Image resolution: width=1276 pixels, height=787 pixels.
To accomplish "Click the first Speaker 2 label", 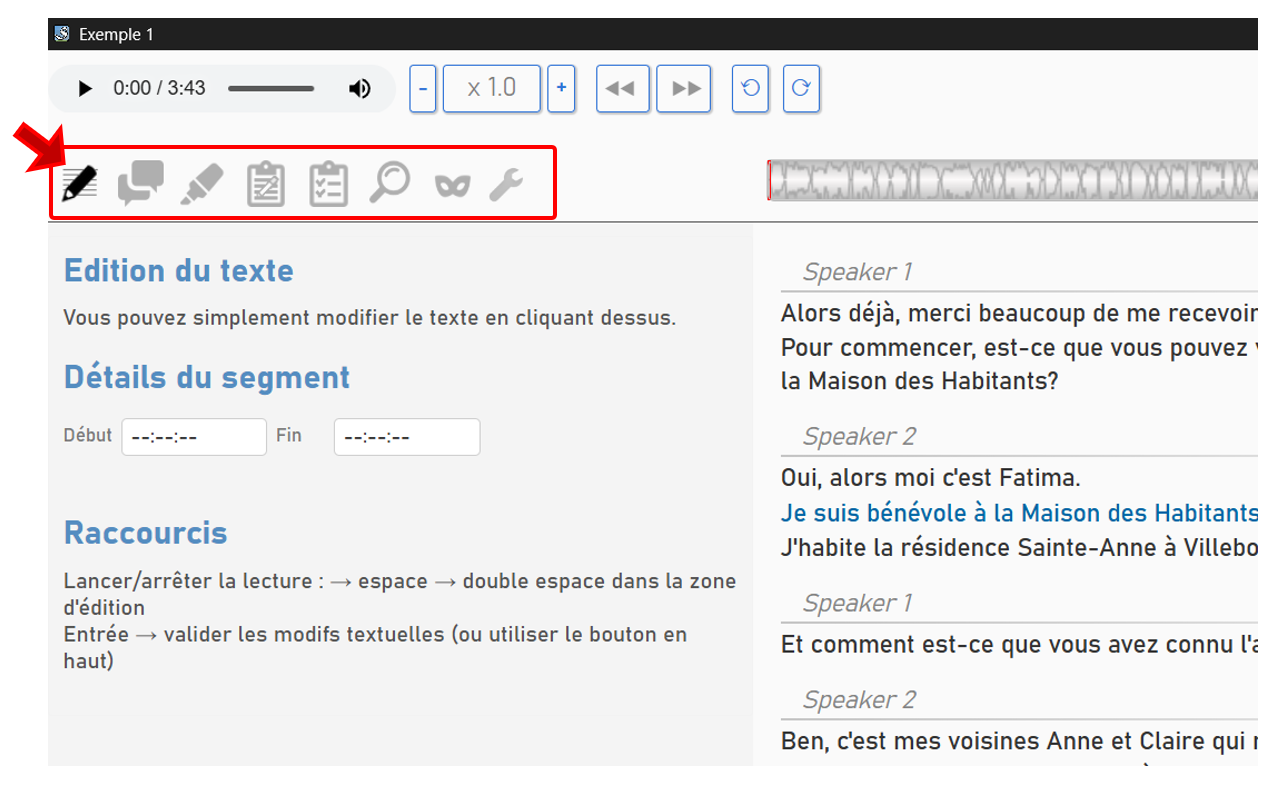I will click(859, 437).
